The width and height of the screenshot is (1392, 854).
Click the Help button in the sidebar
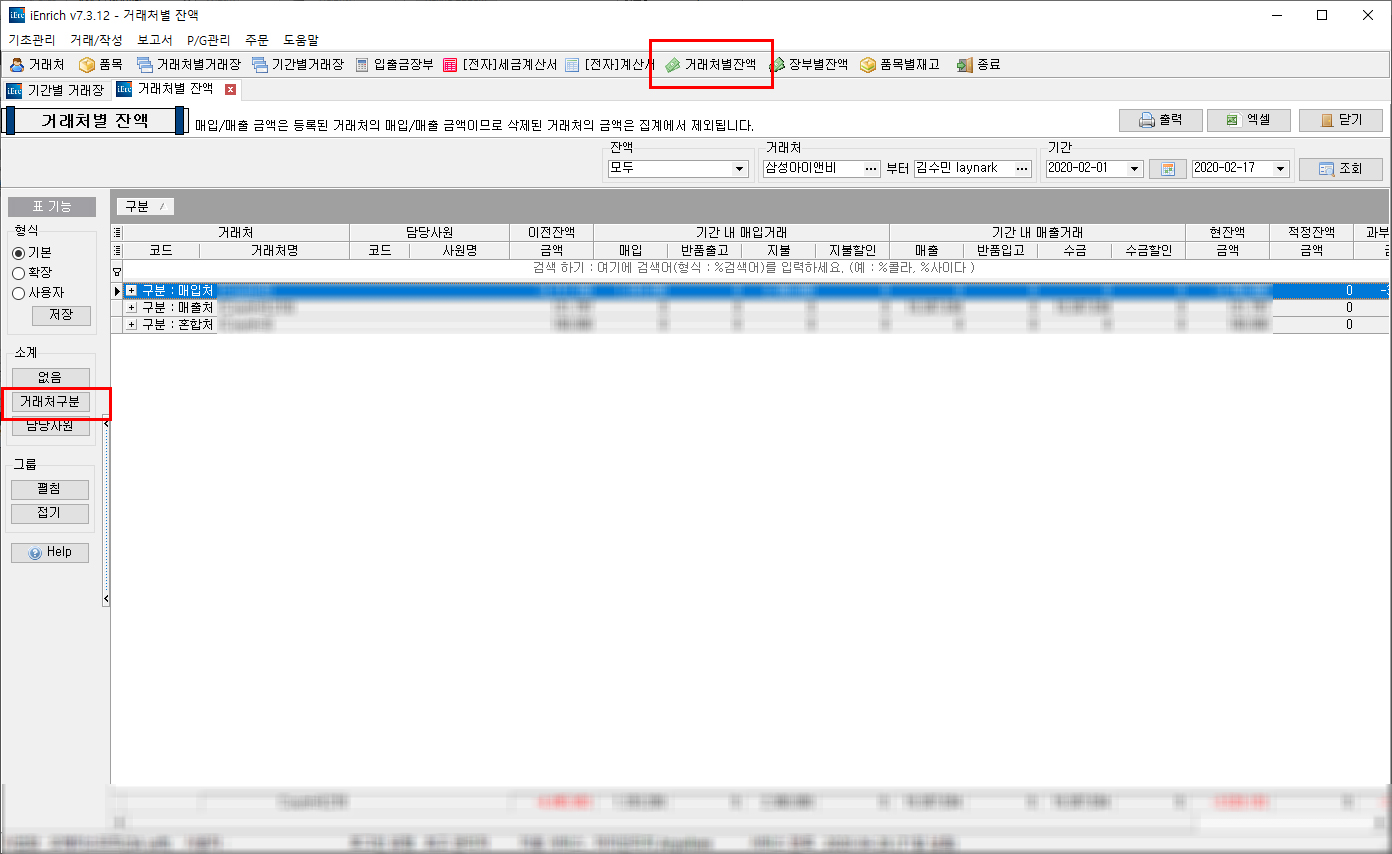tap(50, 552)
